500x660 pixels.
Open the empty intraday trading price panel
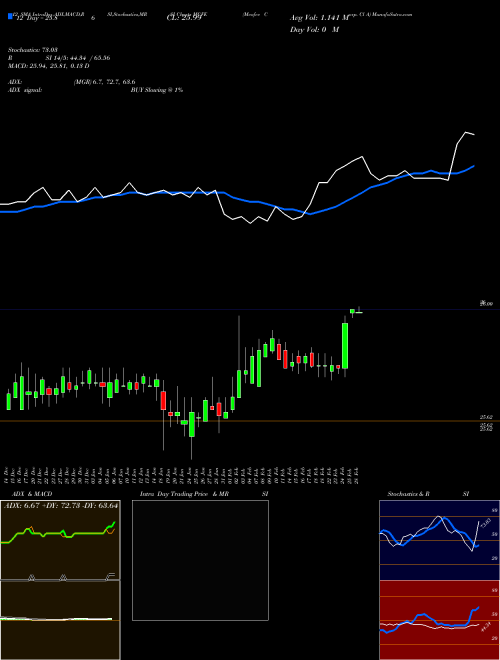coord(200,560)
